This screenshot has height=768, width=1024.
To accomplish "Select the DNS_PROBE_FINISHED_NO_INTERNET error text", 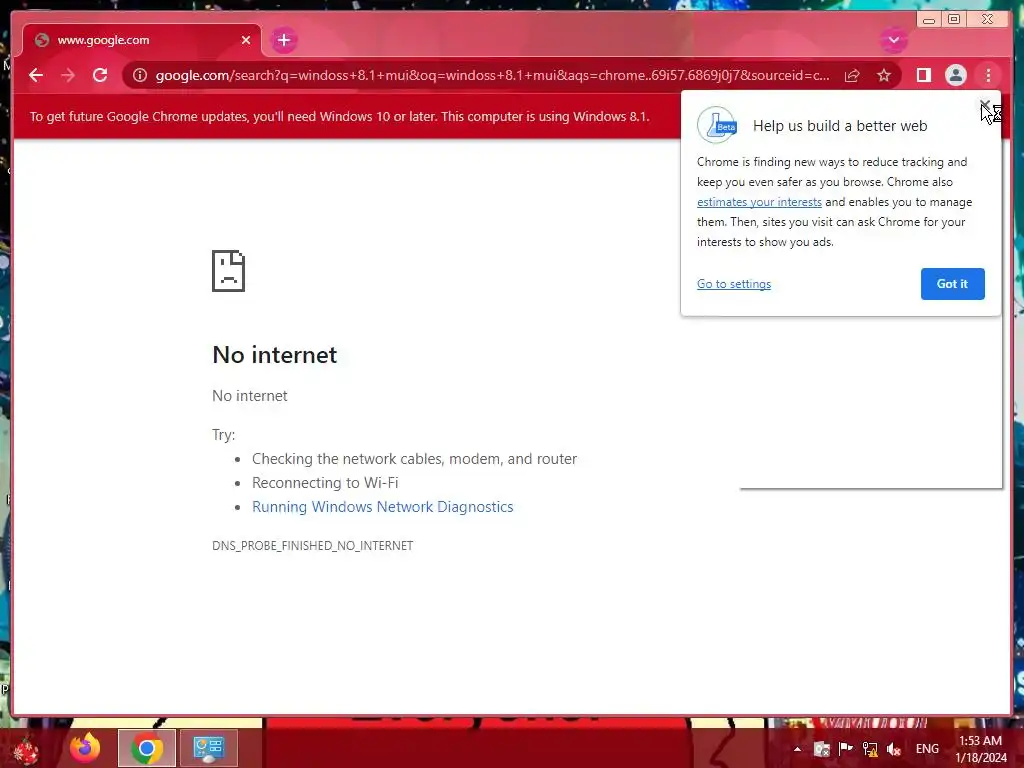I will [313, 545].
